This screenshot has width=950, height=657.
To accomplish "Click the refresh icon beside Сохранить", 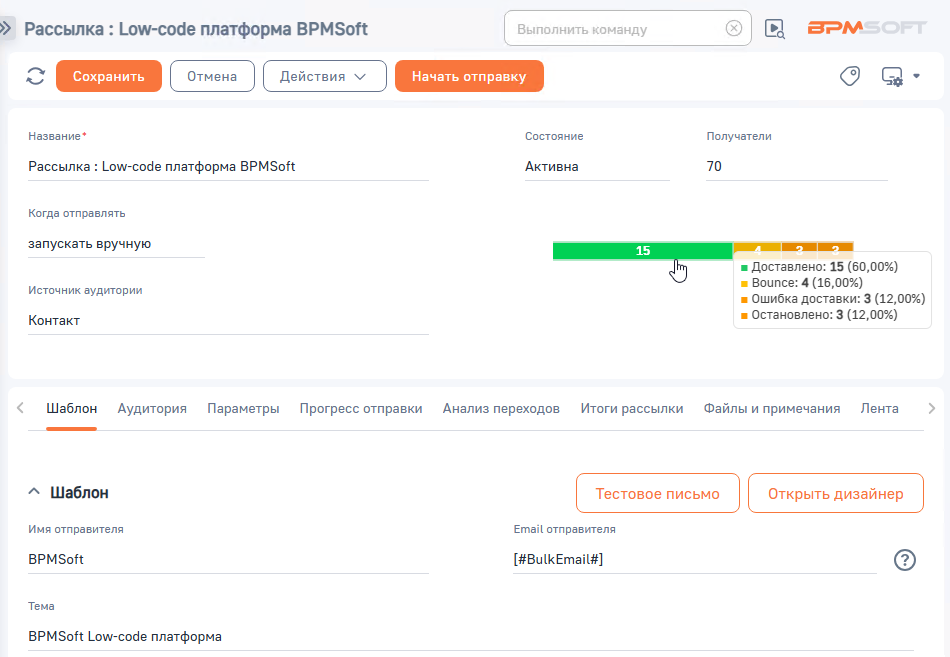I will coord(36,76).
